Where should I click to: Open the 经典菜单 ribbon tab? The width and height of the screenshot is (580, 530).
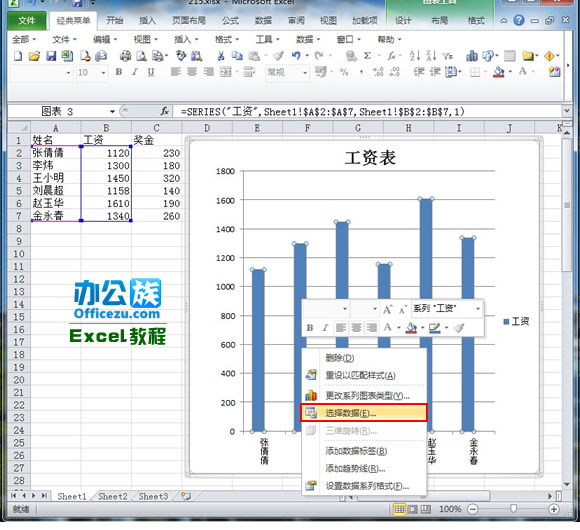coord(73,20)
